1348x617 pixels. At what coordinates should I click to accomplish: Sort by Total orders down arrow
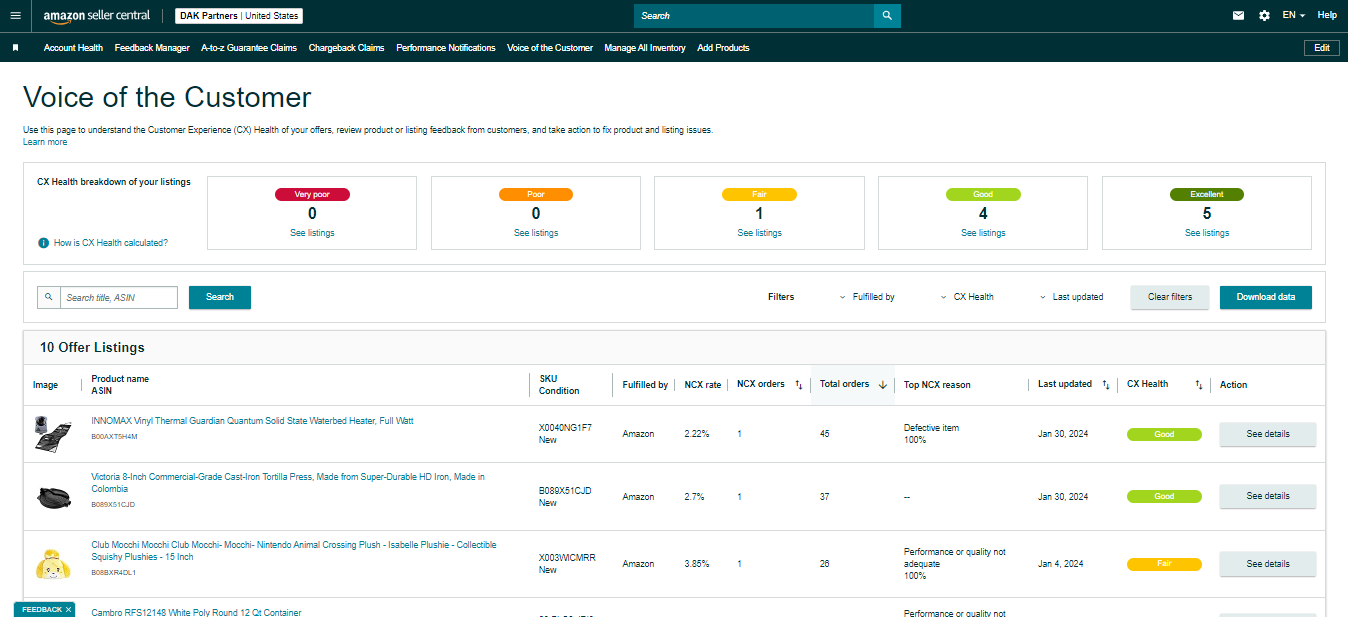pos(882,385)
